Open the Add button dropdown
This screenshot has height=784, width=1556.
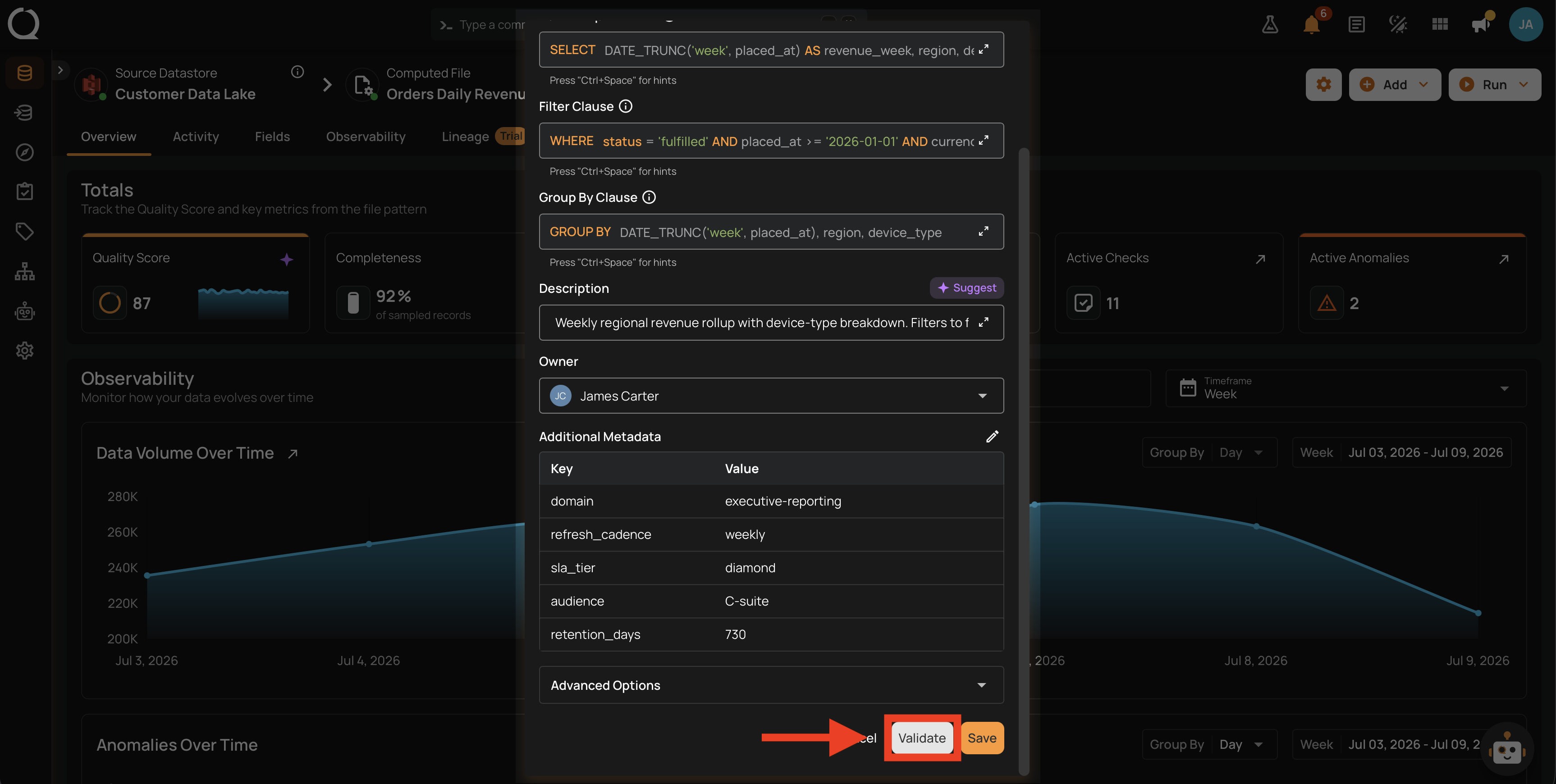[1395, 85]
